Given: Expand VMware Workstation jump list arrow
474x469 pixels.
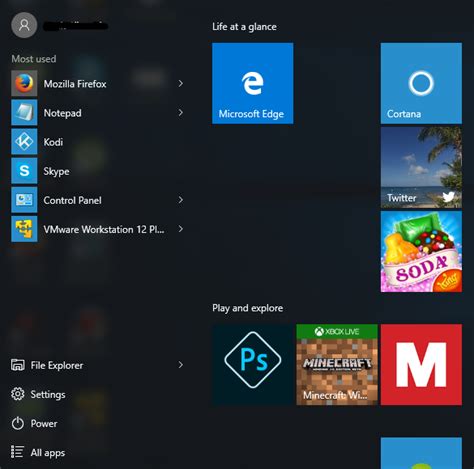Looking at the screenshot, I should (x=181, y=229).
